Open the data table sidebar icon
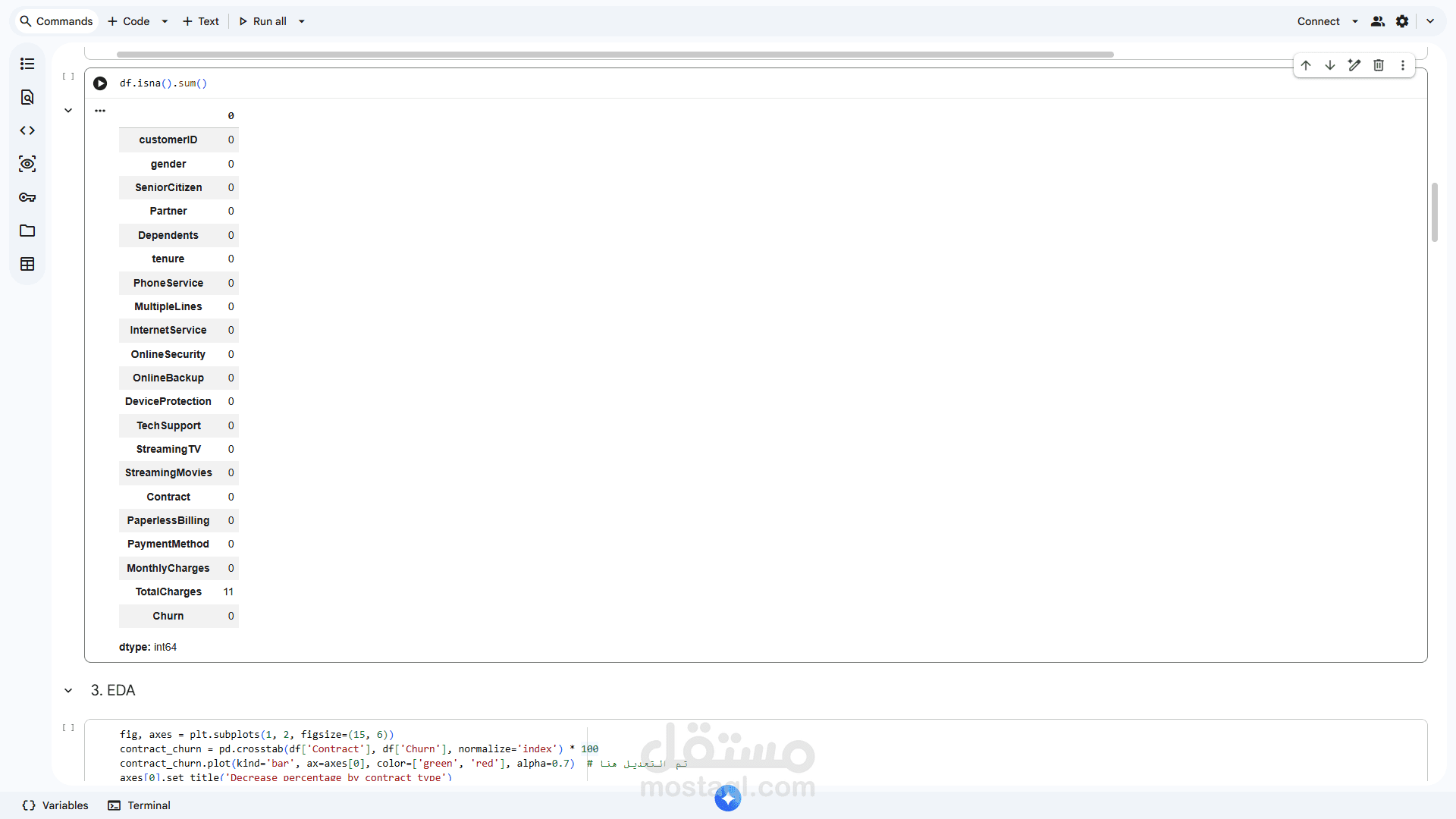This screenshot has height=819, width=1456. 27,264
